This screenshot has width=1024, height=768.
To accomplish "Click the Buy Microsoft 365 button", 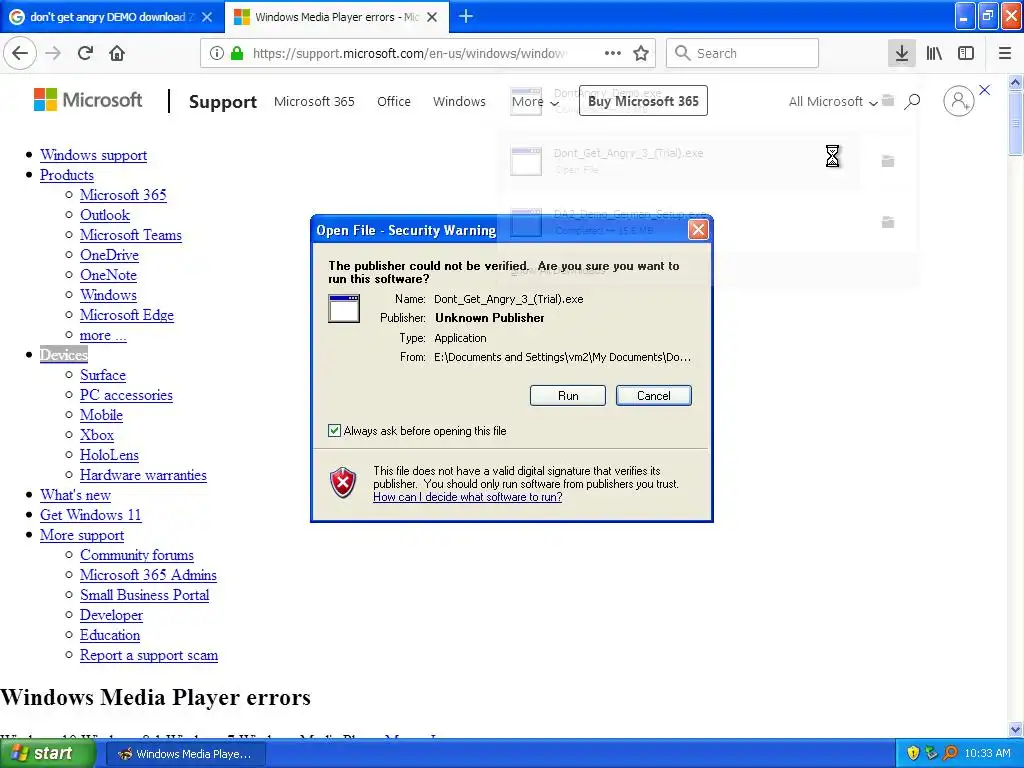I will (643, 101).
